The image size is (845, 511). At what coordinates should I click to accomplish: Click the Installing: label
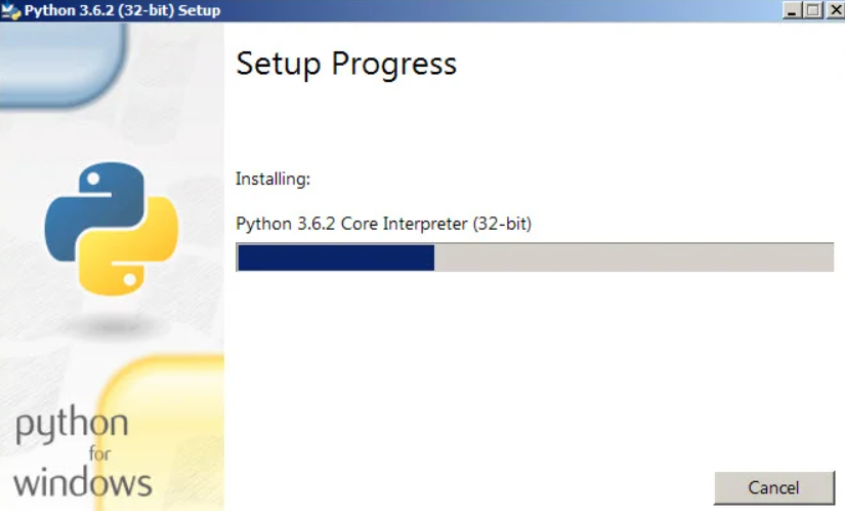(273, 179)
